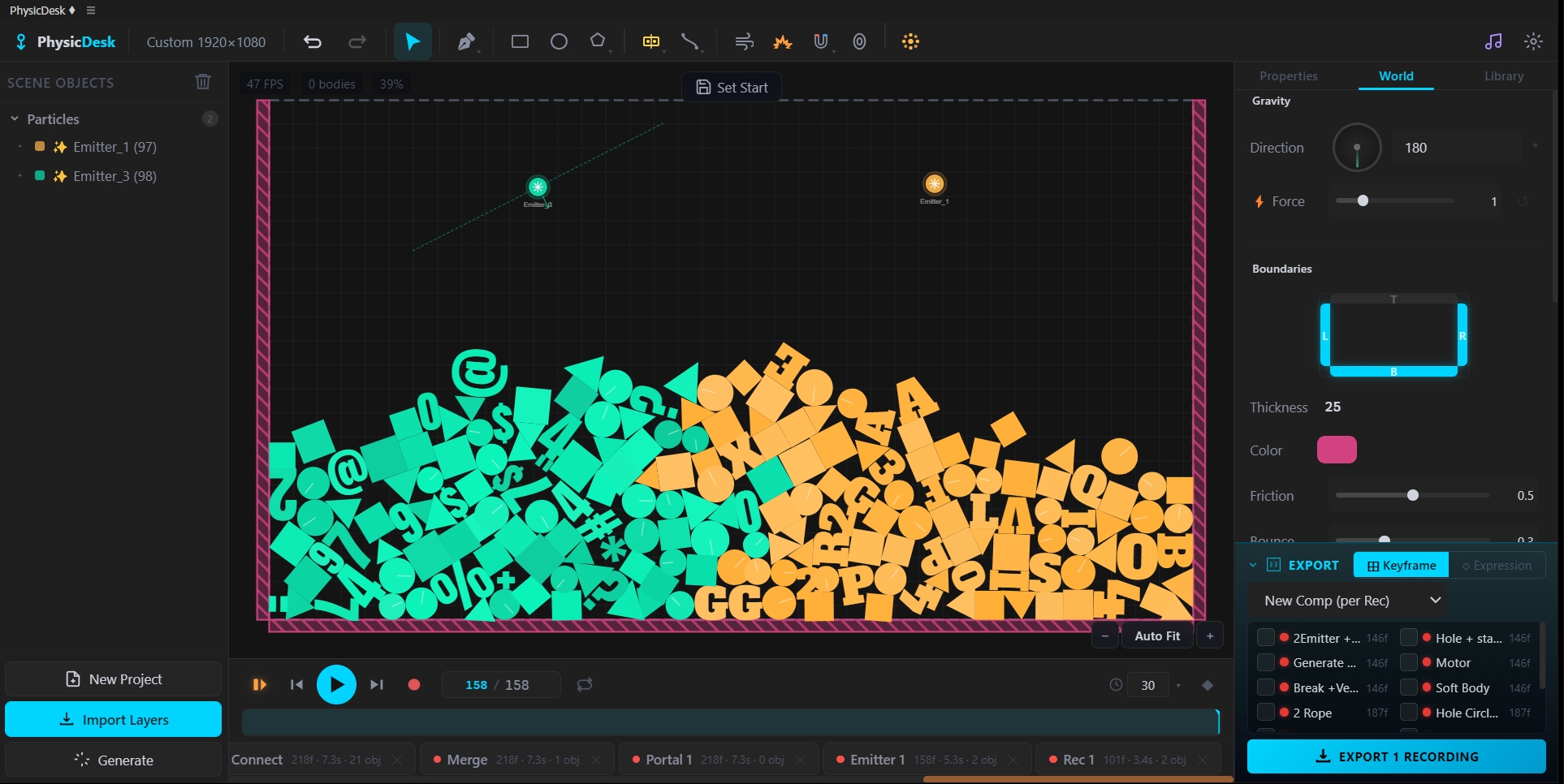Select Keyframe export mode

tap(1402, 566)
